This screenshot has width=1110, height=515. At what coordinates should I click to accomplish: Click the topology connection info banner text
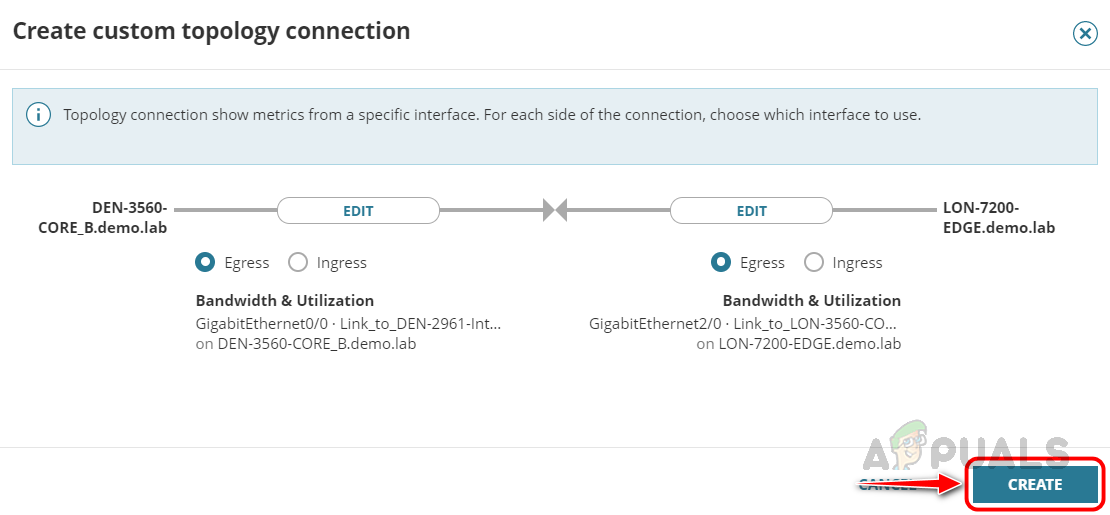point(492,115)
